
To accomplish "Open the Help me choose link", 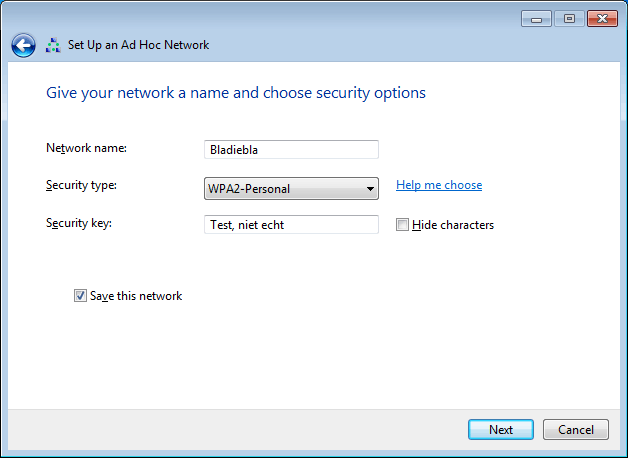I will 439,185.
